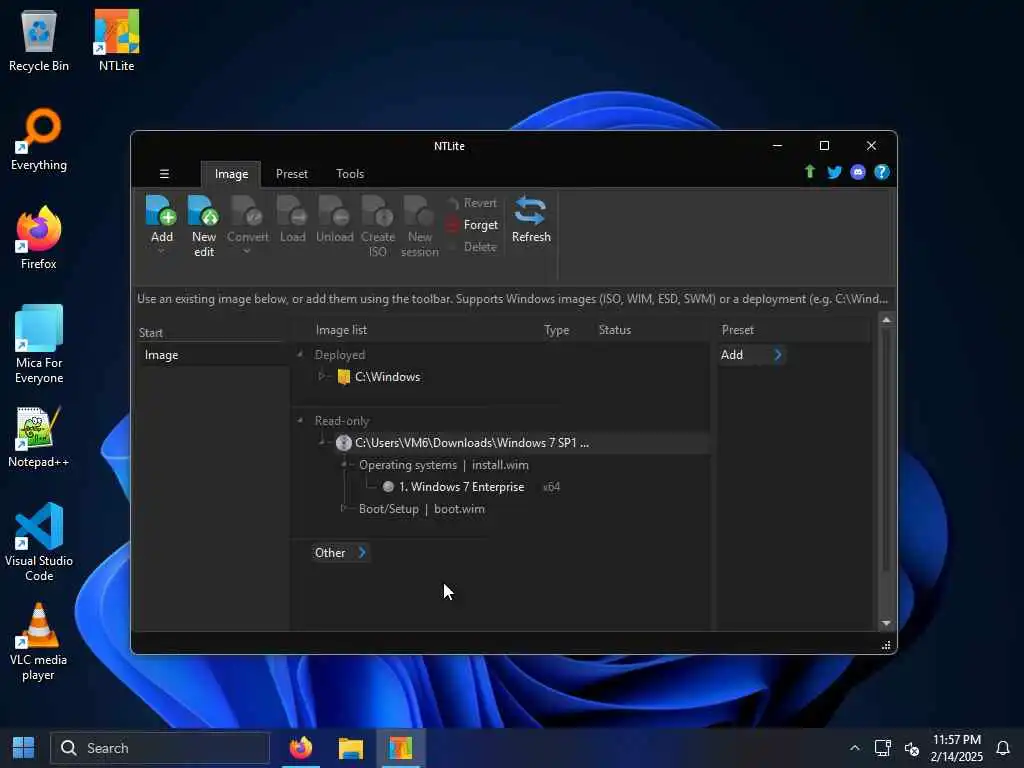This screenshot has width=1024, height=768.
Task: Click the Revert button in toolbar
Action: pos(472,203)
